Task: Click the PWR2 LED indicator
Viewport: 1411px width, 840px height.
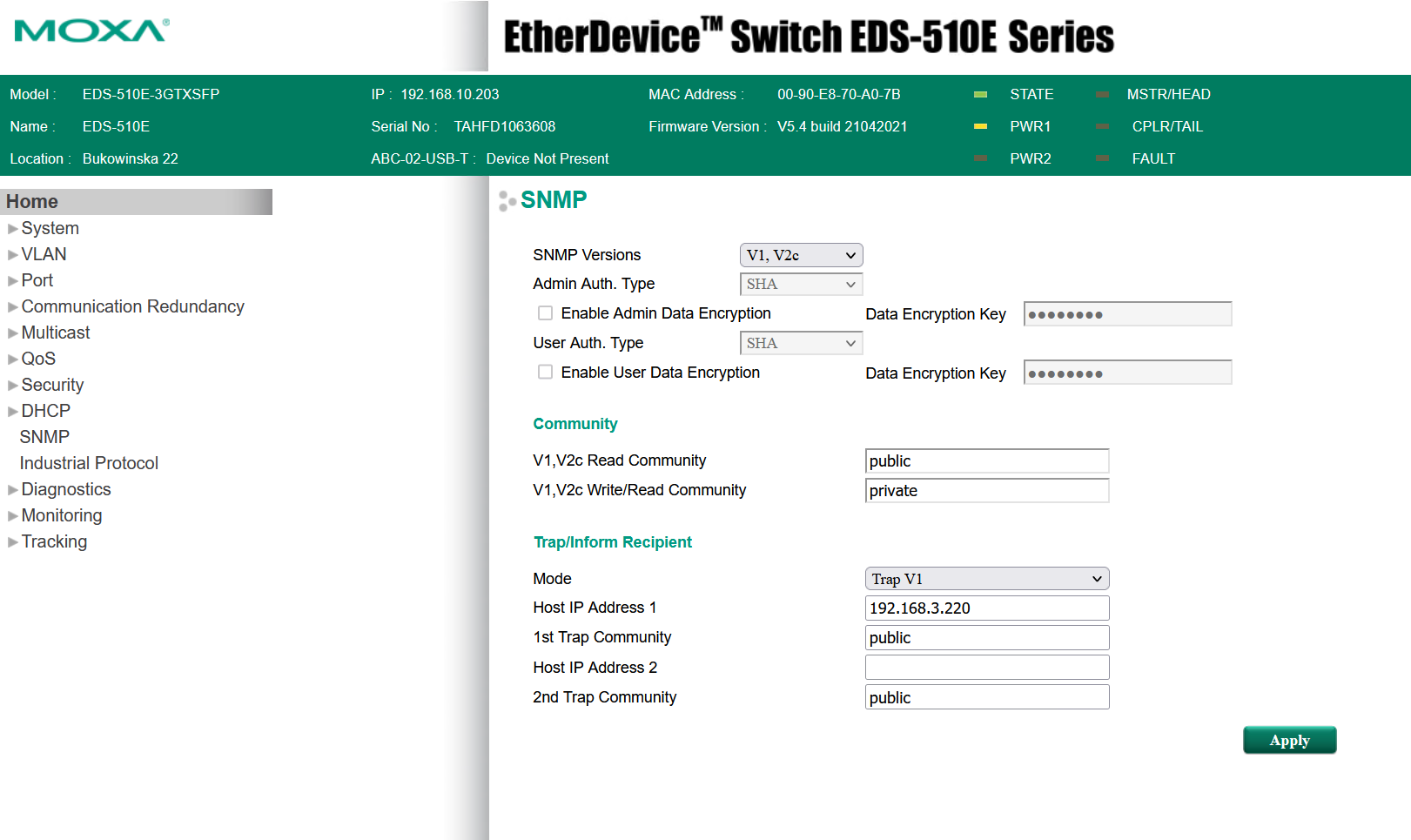Action: coord(980,158)
